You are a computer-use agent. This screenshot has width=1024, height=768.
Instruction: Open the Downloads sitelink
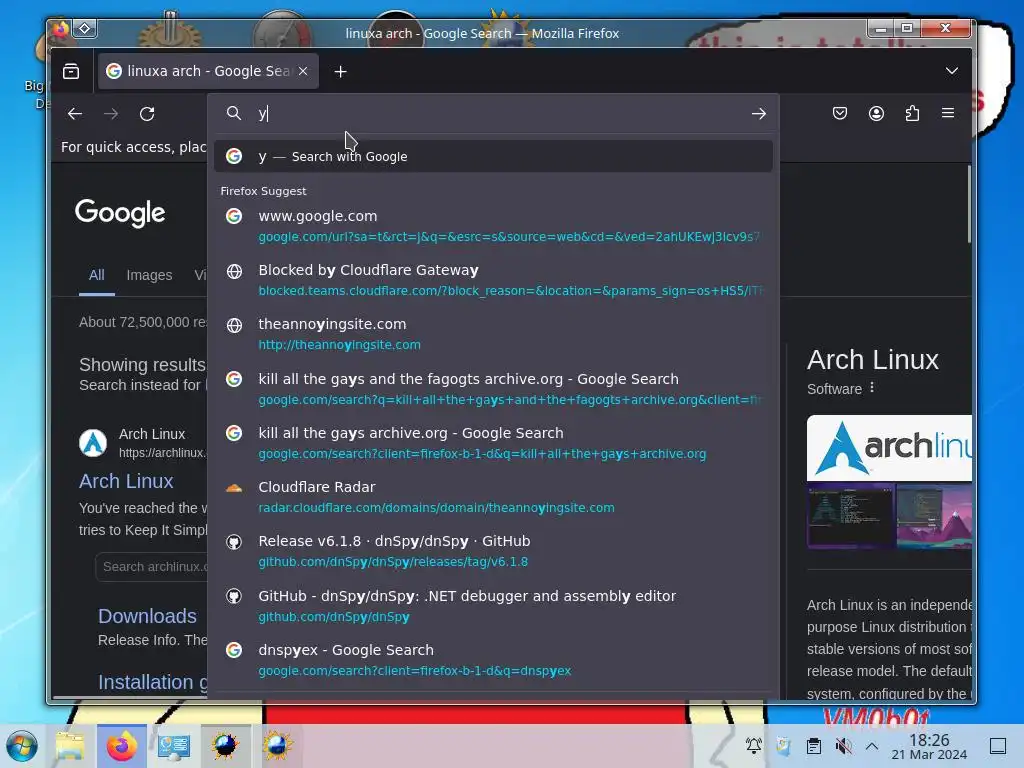click(x=147, y=616)
